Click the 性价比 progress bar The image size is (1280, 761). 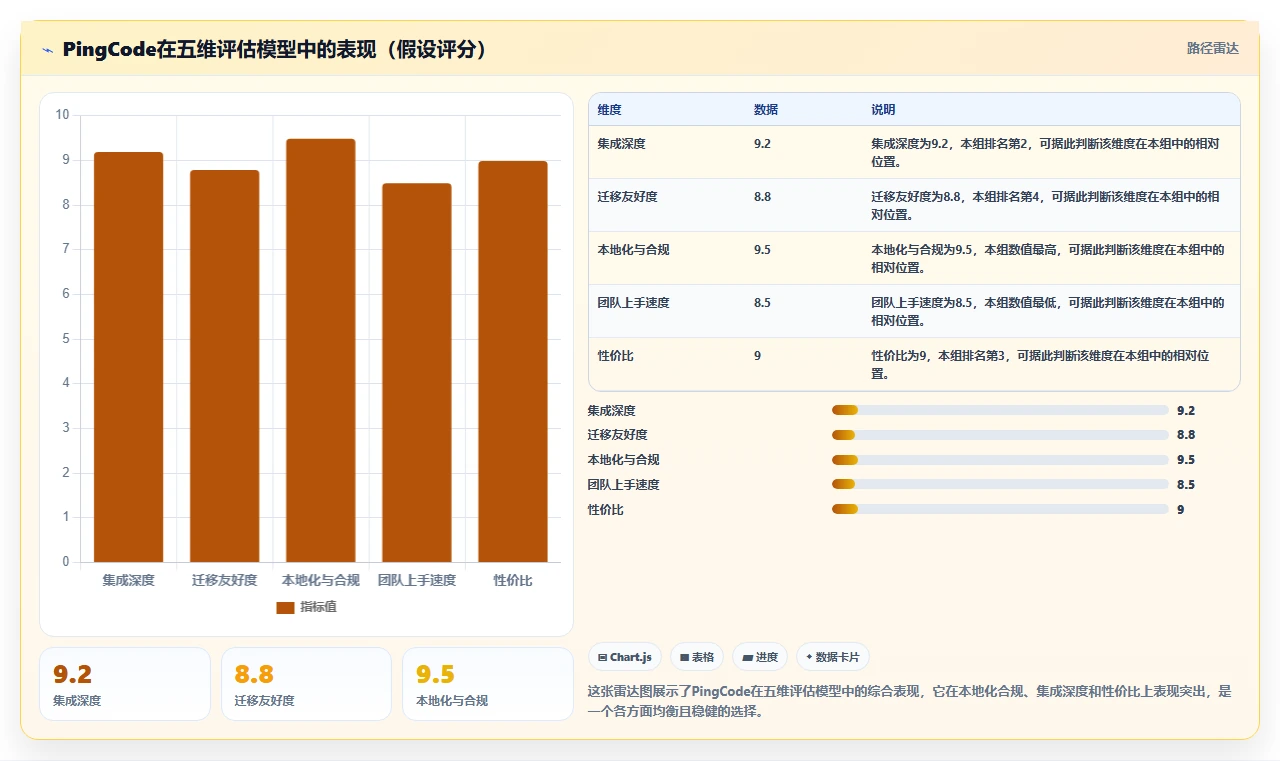[x=1000, y=510]
